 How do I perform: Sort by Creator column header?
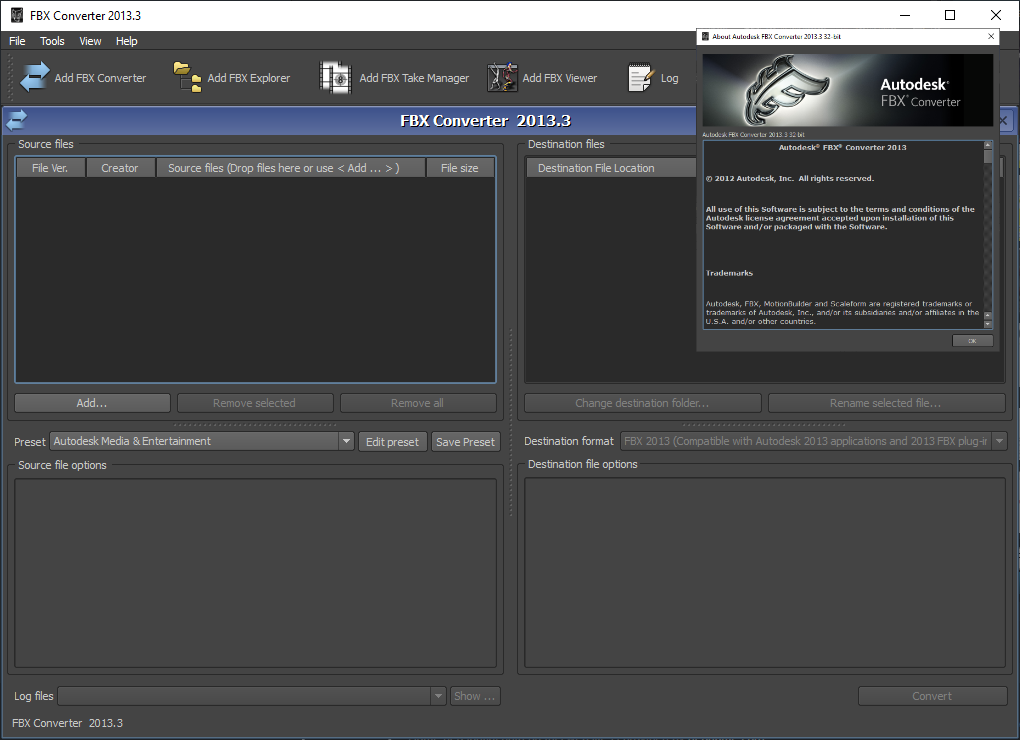coord(120,168)
